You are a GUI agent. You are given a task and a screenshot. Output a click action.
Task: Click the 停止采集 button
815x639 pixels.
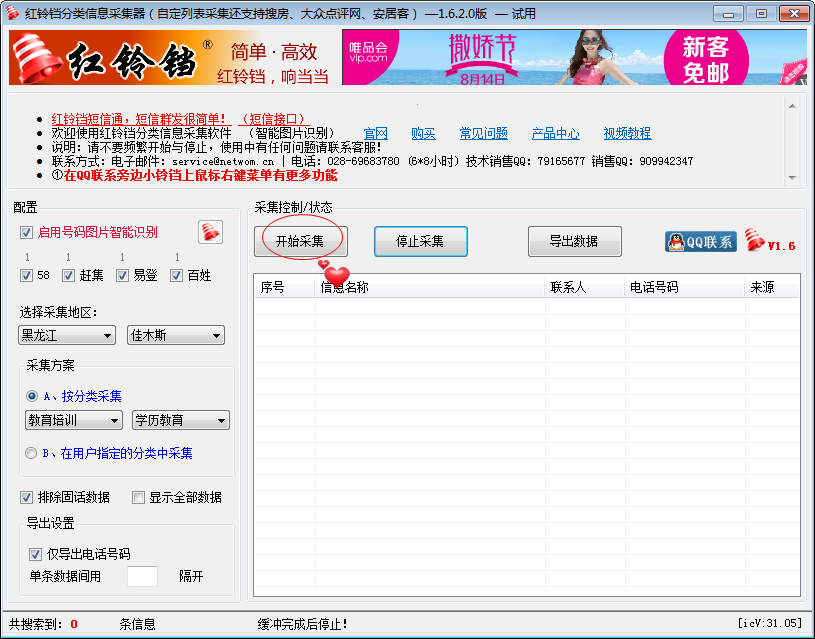tap(420, 241)
